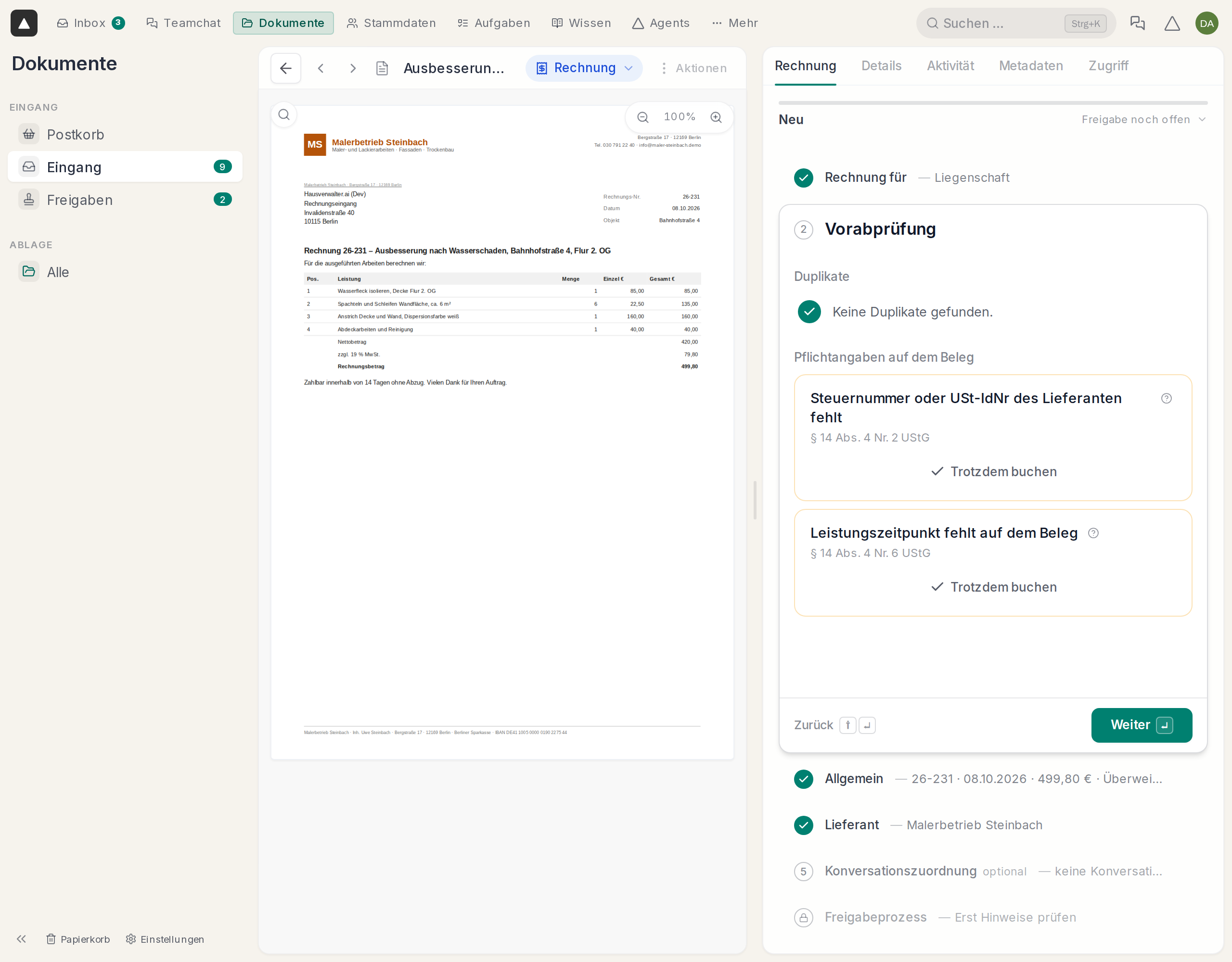Click Trotzdem buchen for Steuernummer warning

tap(993, 471)
